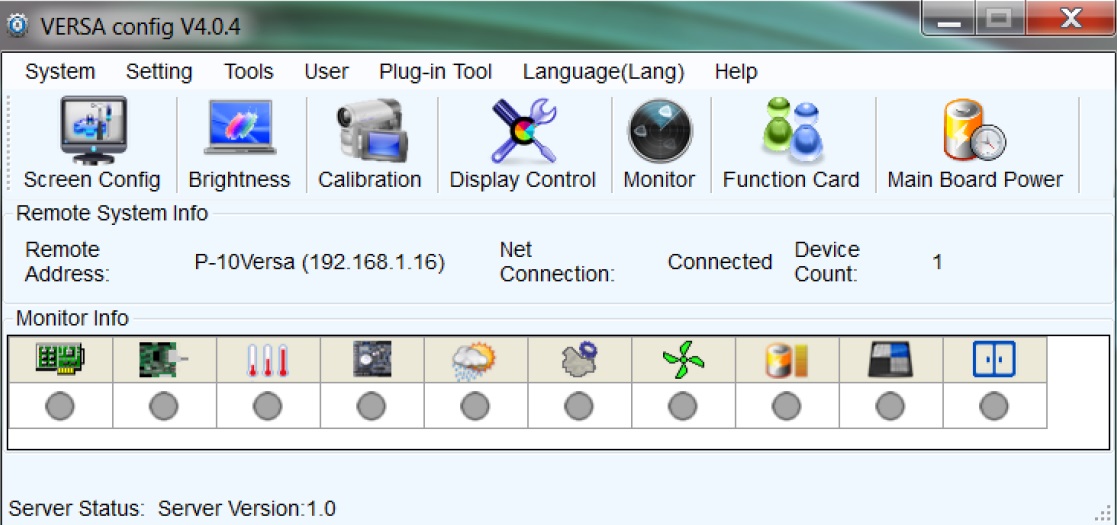Image resolution: width=1117 pixels, height=525 pixels.
Task: Close the VERSA config window
Action: click(1071, 19)
